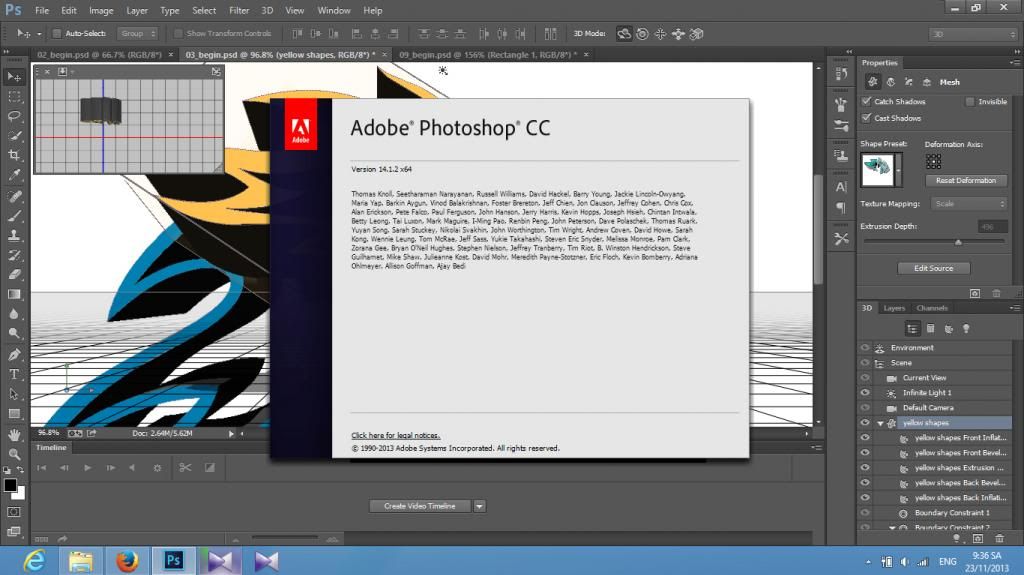Viewport: 1024px width, 575px height.
Task: Click the Create Video Timeline button
Action: click(x=420, y=506)
